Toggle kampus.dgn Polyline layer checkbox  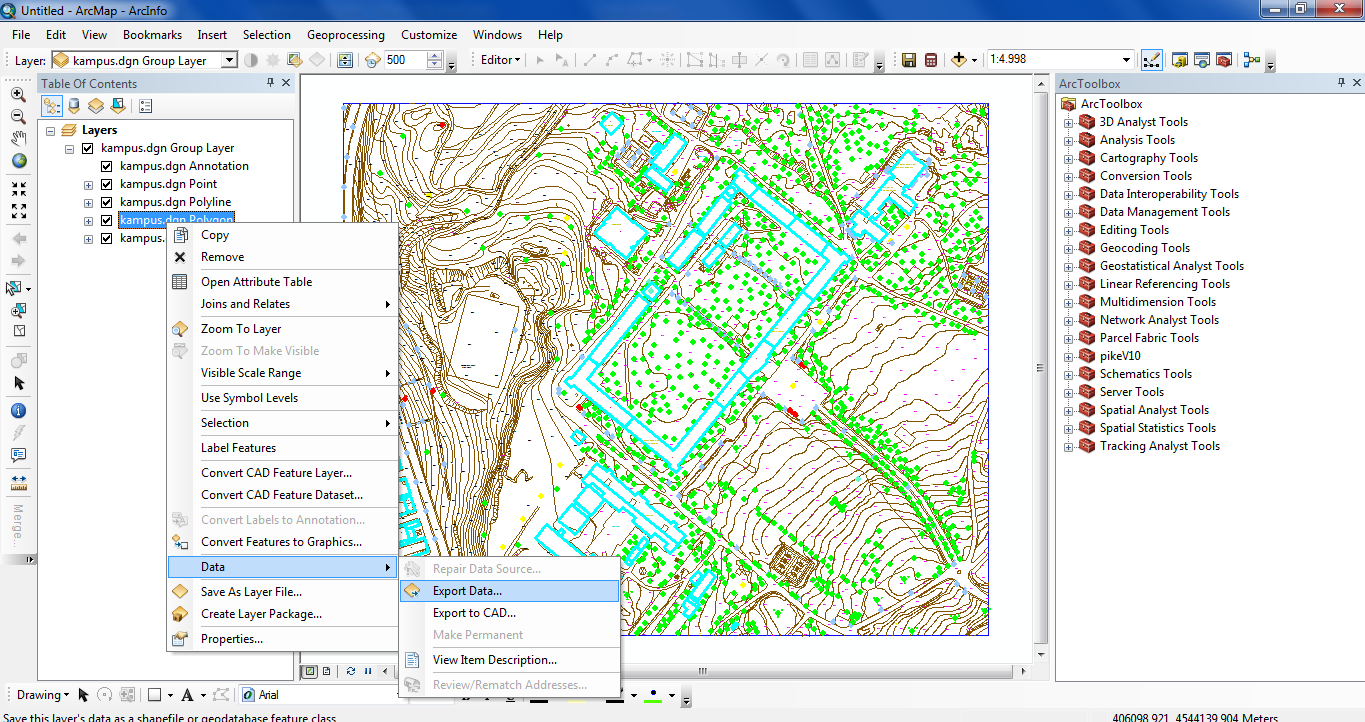[x=106, y=202]
